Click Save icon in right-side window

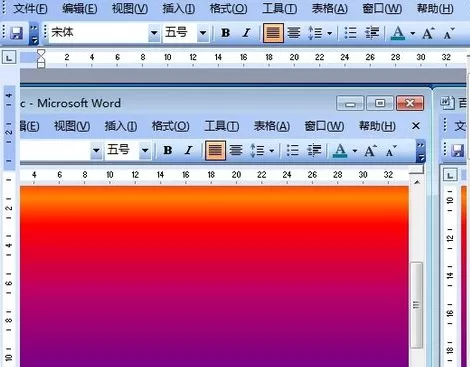(x=457, y=150)
